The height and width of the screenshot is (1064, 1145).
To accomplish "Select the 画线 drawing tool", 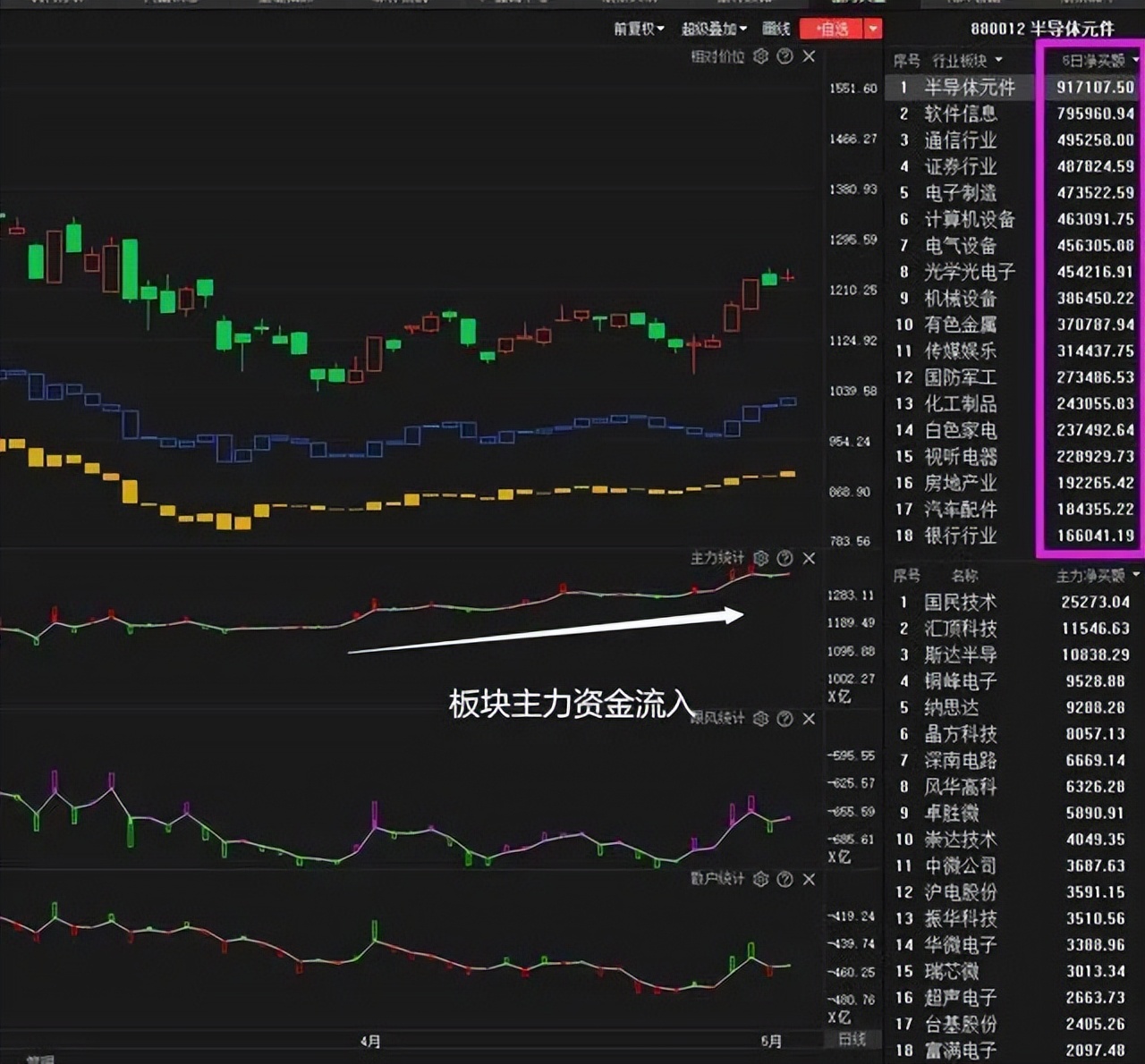I will click(776, 29).
